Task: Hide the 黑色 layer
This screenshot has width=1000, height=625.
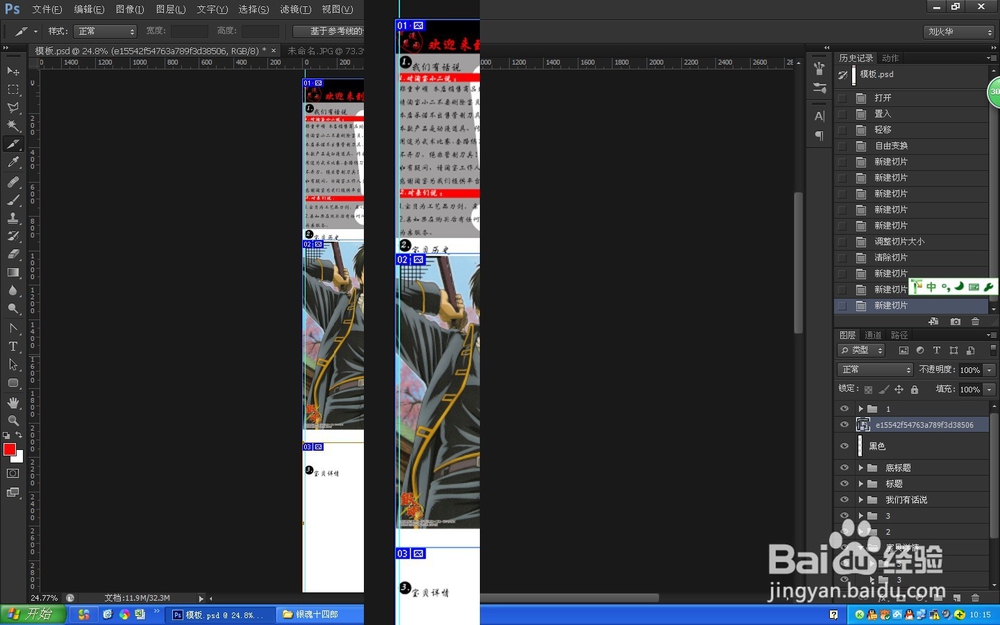Action: [x=844, y=446]
